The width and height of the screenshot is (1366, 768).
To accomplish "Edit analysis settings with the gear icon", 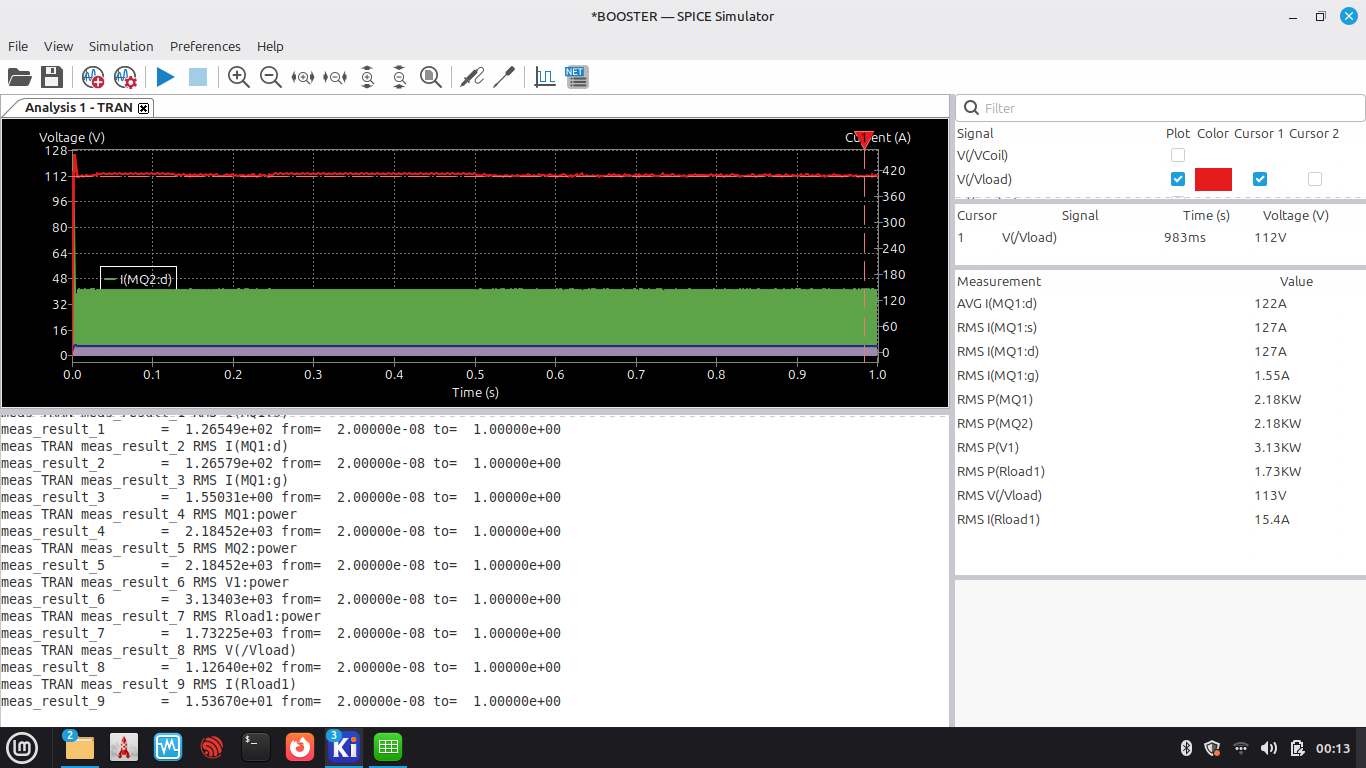I will click(x=125, y=77).
